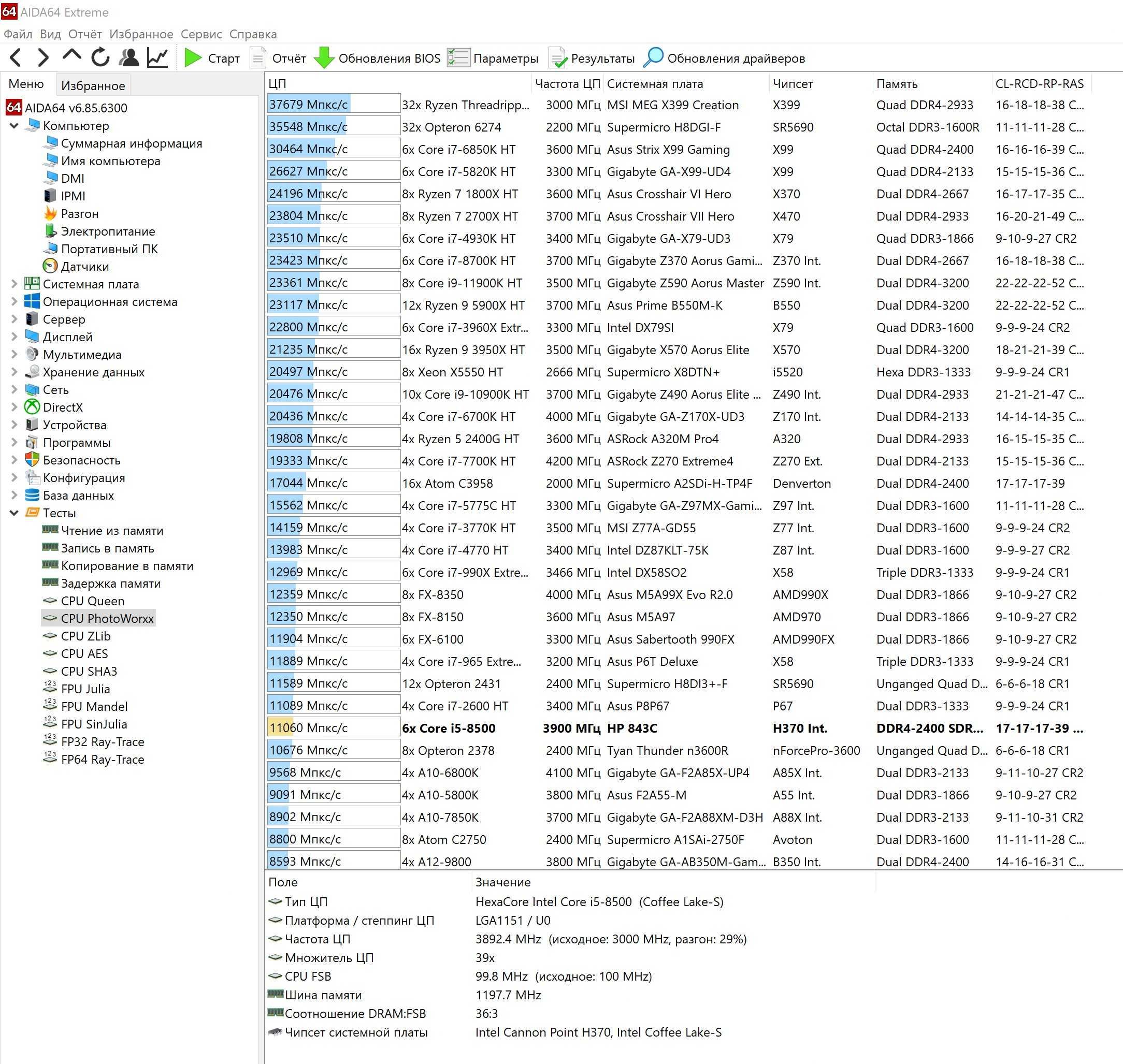Screen dimensions: 1123x1064
Task: Switch to the Меню tab
Action: (x=26, y=84)
